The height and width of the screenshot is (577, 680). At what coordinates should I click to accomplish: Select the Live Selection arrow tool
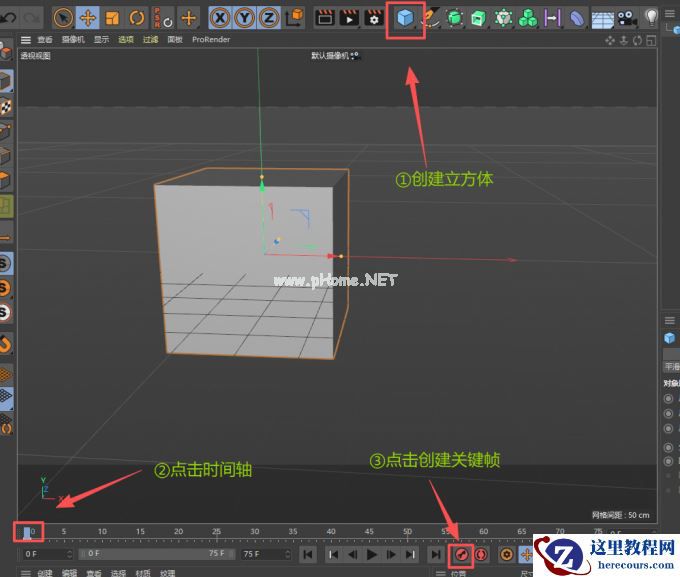[62, 18]
